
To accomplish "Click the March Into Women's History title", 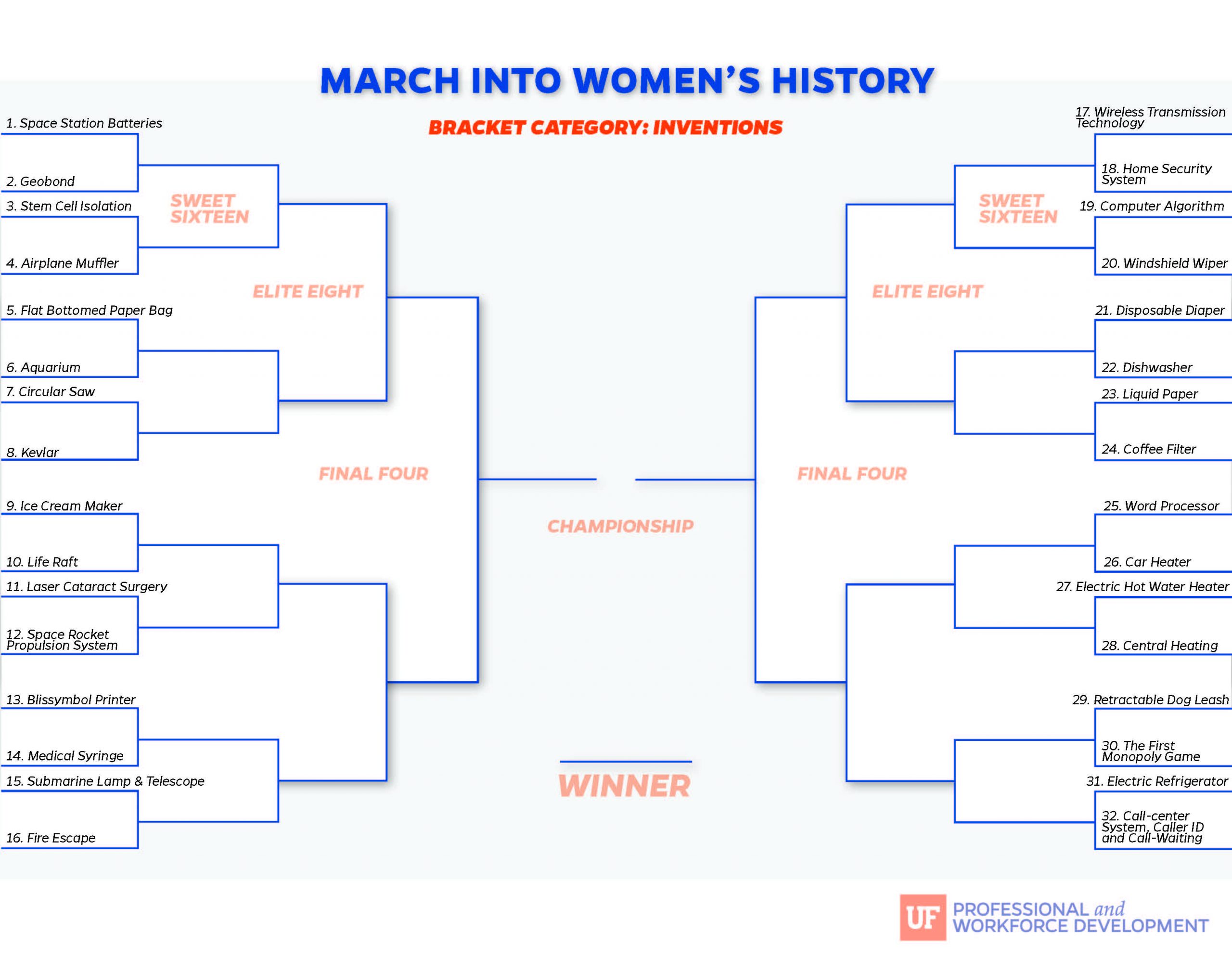I will click(x=627, y=81).
